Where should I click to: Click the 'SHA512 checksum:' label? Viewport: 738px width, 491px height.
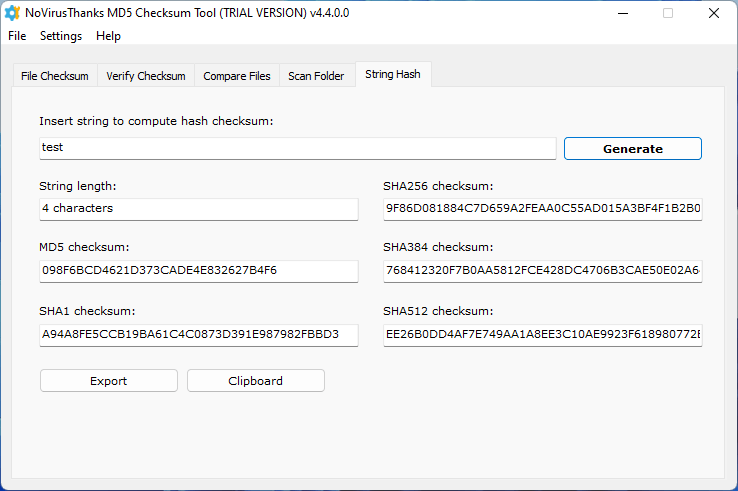438,311
